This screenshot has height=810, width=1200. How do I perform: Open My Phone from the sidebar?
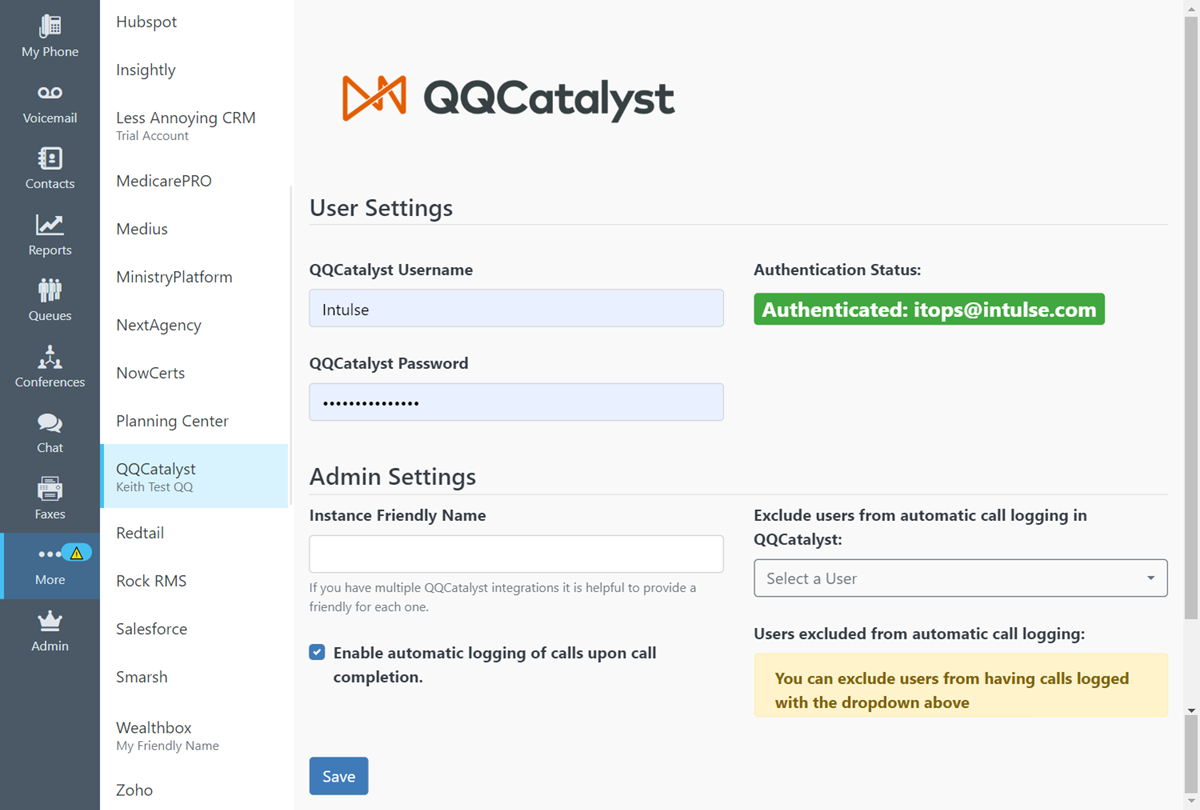point(50,37)
